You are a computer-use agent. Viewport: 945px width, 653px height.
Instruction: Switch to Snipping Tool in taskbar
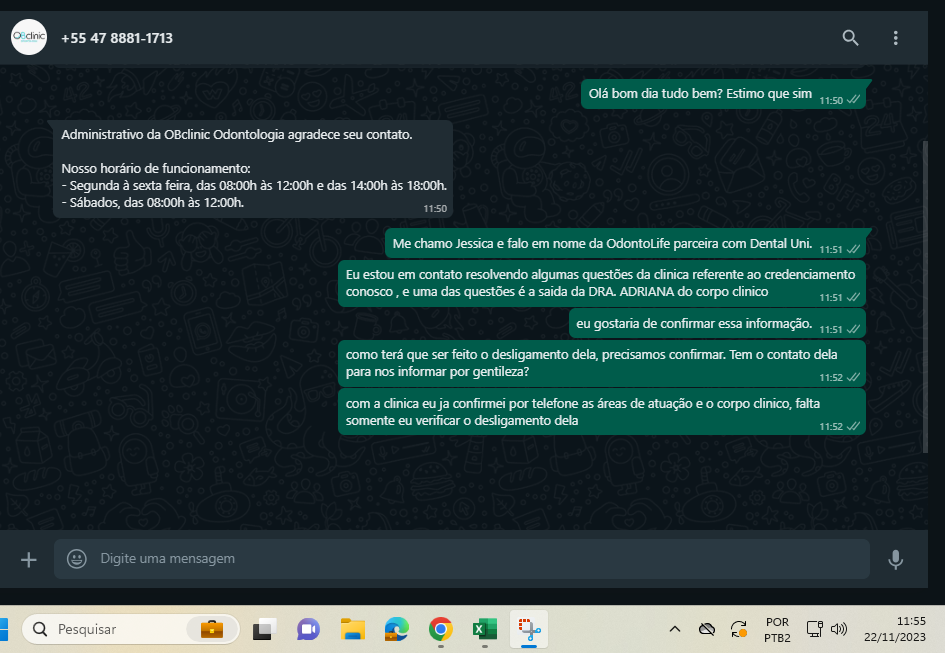(529, 629)
